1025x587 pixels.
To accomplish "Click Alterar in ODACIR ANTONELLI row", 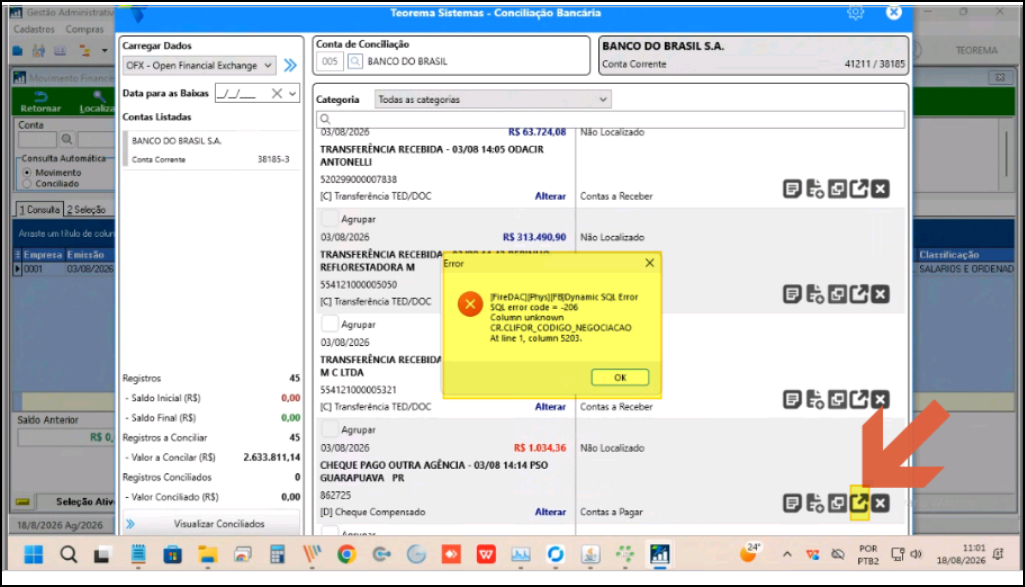I will click(x=550, y=196).
